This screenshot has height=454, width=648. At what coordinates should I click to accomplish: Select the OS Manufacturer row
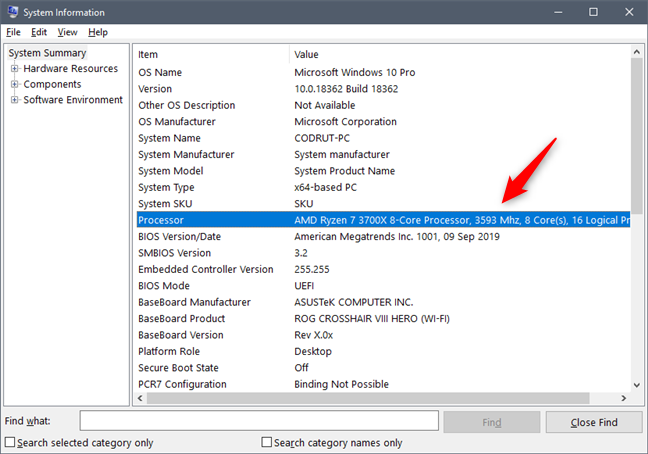pyautogui.click(x=383, y=121)
